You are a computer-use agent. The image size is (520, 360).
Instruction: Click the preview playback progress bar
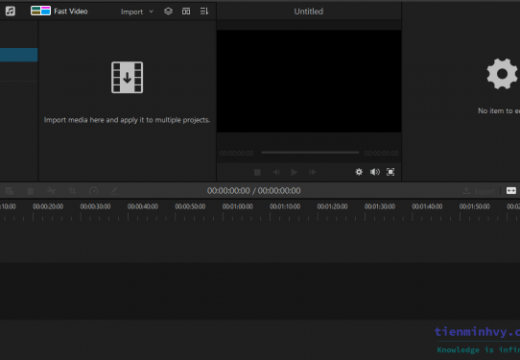pos(310,152)
